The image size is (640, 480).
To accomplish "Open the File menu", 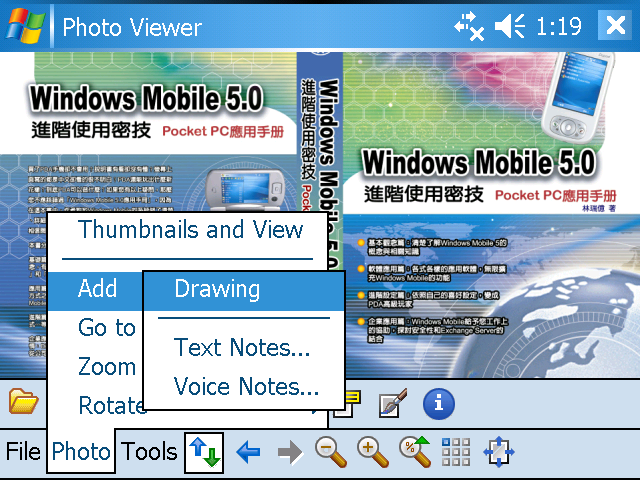I will (x=23, y=452).
